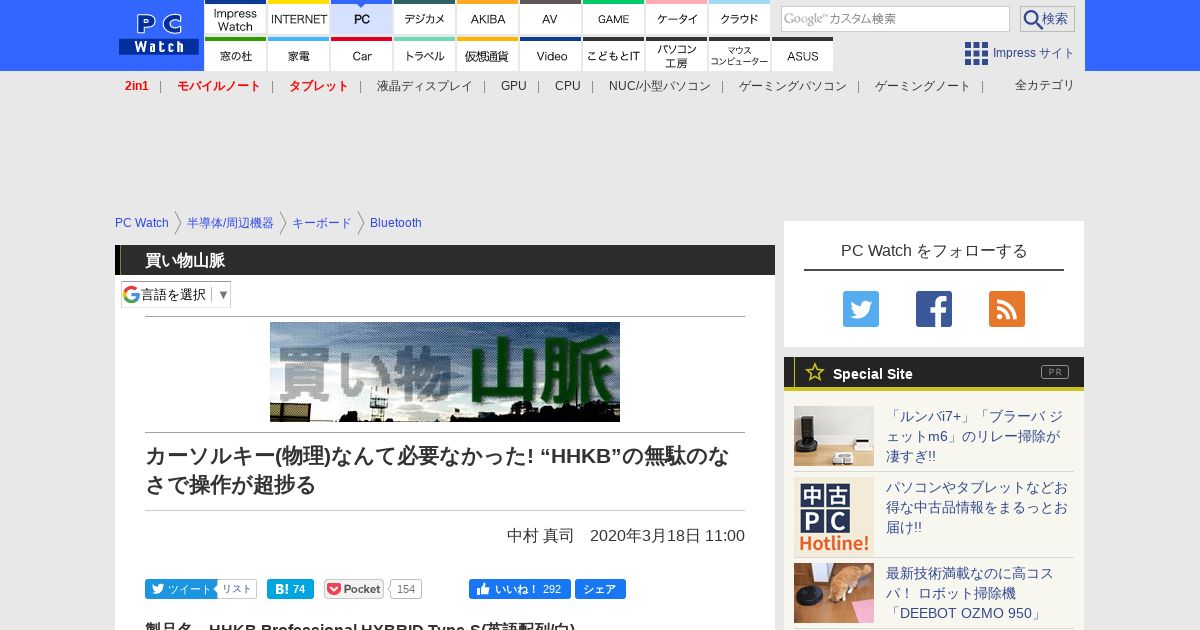
Task: Go to the ゲーミングノート category
Action: pyautogui.click(x=923, y=86)
